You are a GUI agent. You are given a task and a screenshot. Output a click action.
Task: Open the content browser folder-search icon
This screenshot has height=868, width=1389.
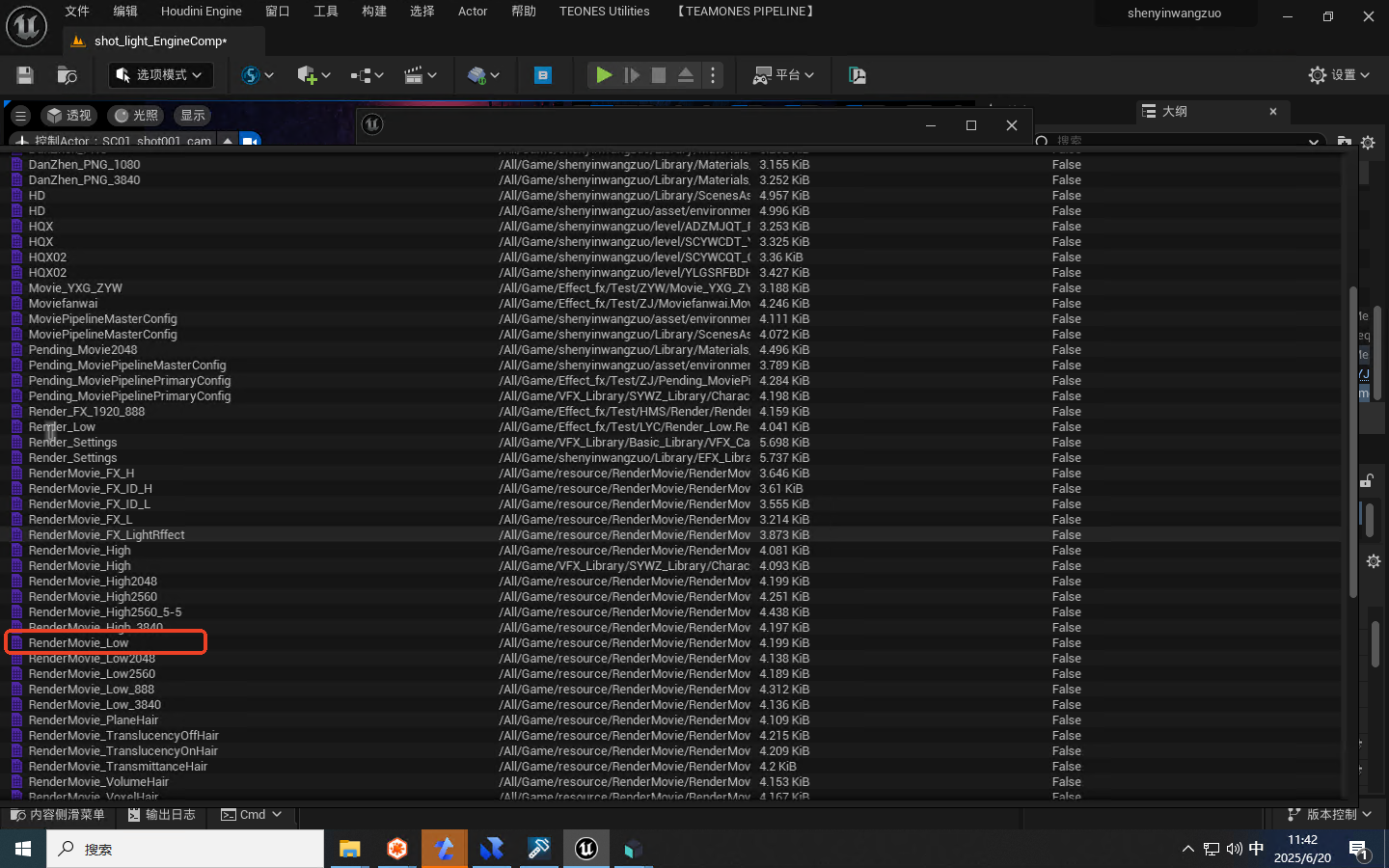[67, 75]
